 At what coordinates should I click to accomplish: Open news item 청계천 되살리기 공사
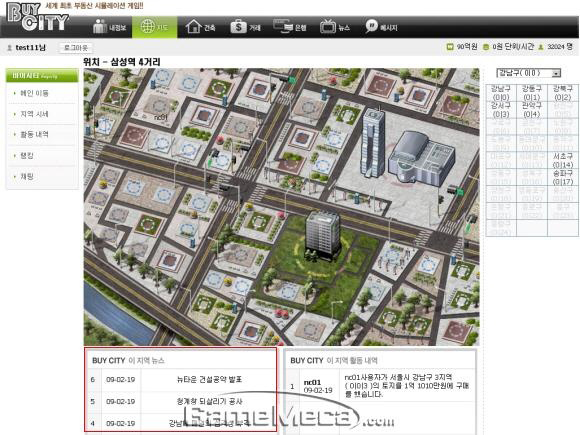[x=209, y=401]
